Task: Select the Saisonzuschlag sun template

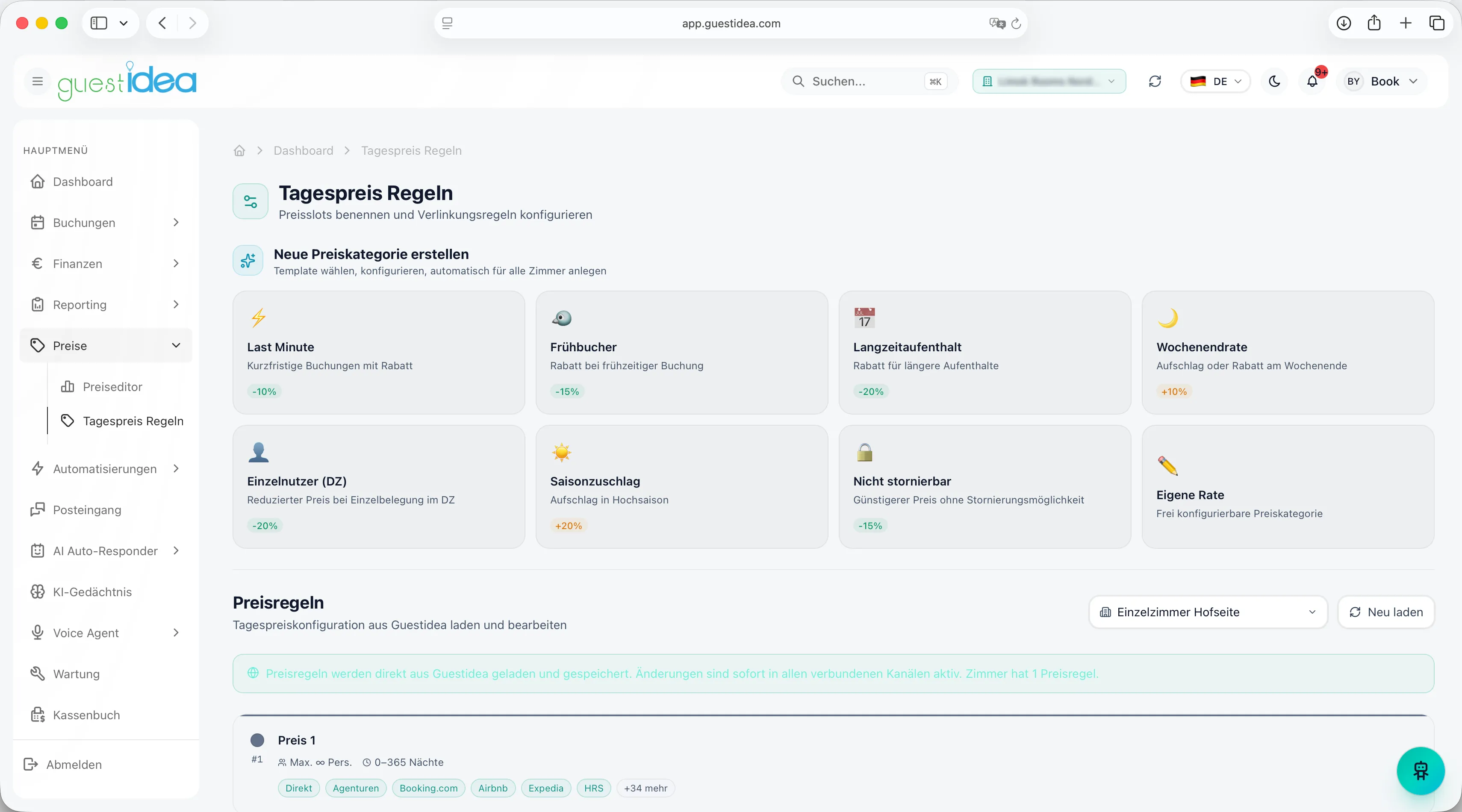Action: click(681, 487)
